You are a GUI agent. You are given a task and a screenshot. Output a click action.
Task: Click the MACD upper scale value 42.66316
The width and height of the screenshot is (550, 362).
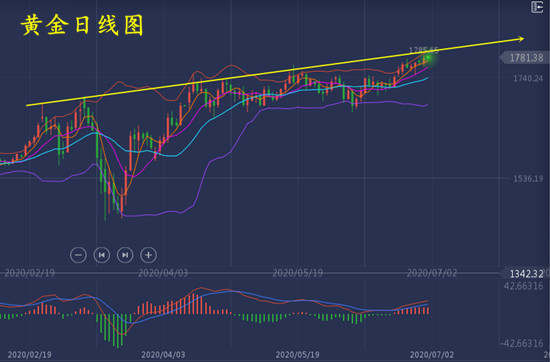point(524,286)
